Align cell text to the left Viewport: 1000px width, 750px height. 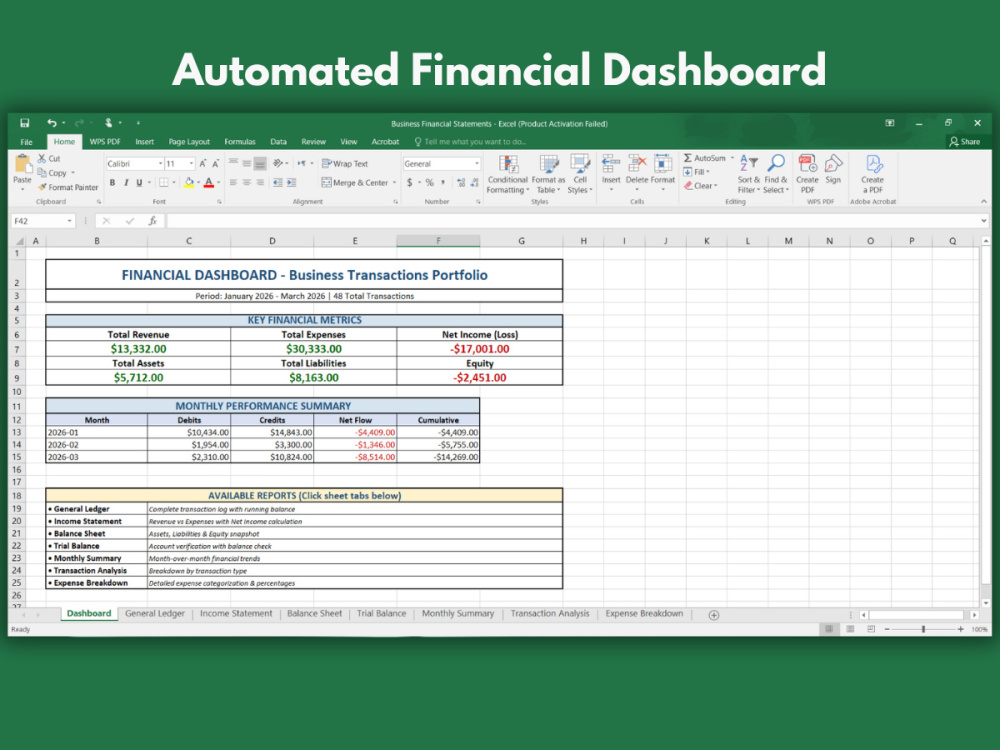click(233, 183)
